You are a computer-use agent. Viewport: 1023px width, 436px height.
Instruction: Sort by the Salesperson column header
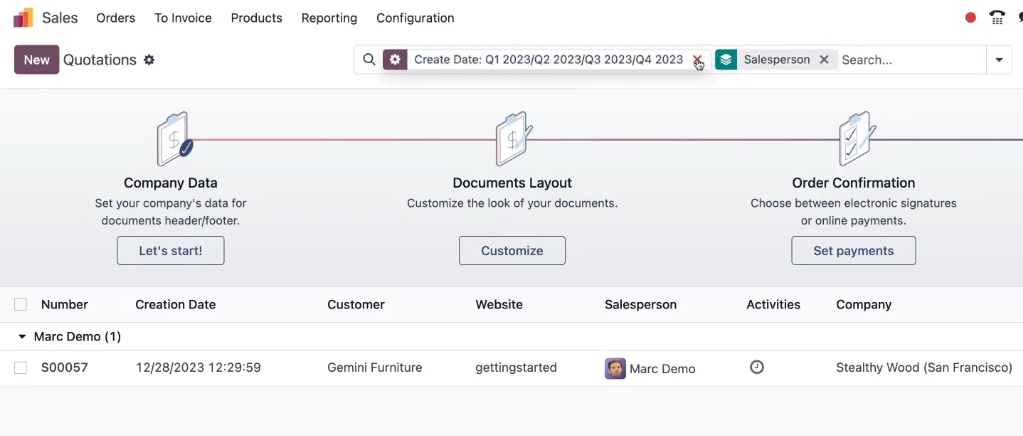tap(641, 305)
